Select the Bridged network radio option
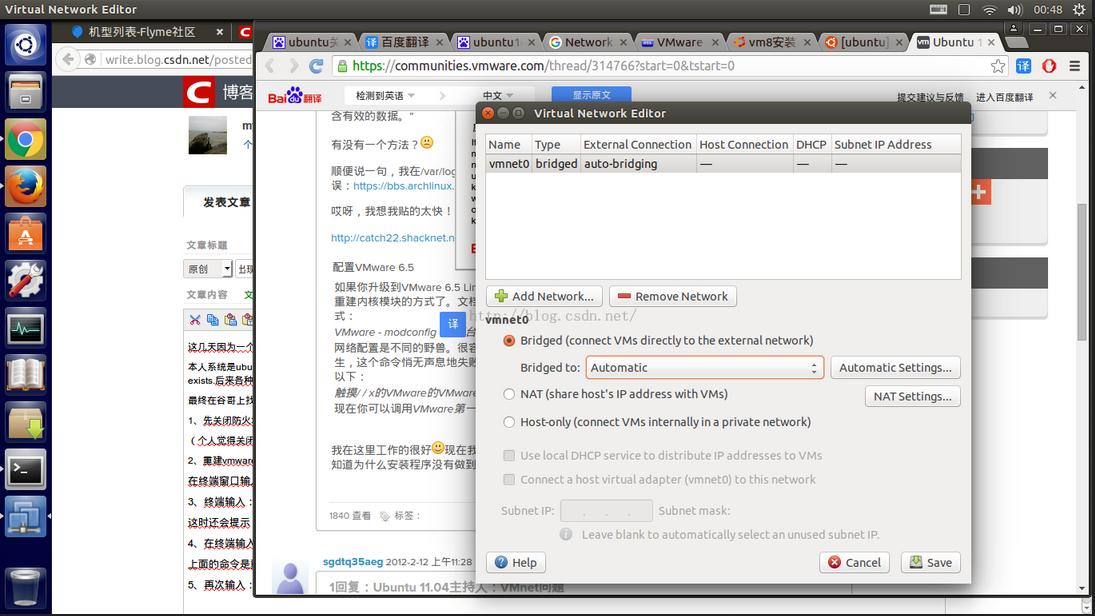 [x=508, y=340]
